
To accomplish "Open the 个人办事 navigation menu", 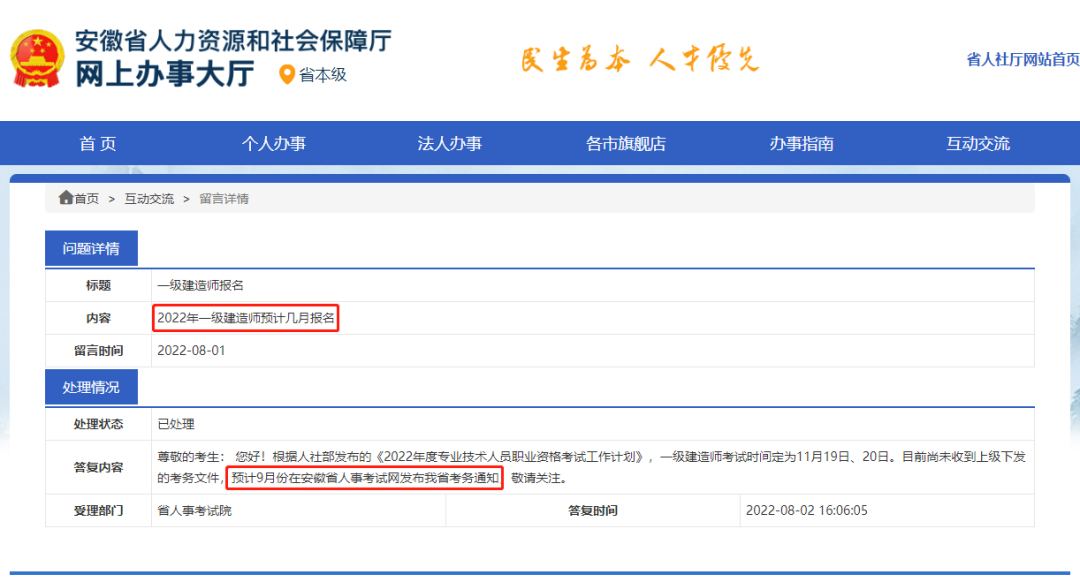I will point(273,143).
